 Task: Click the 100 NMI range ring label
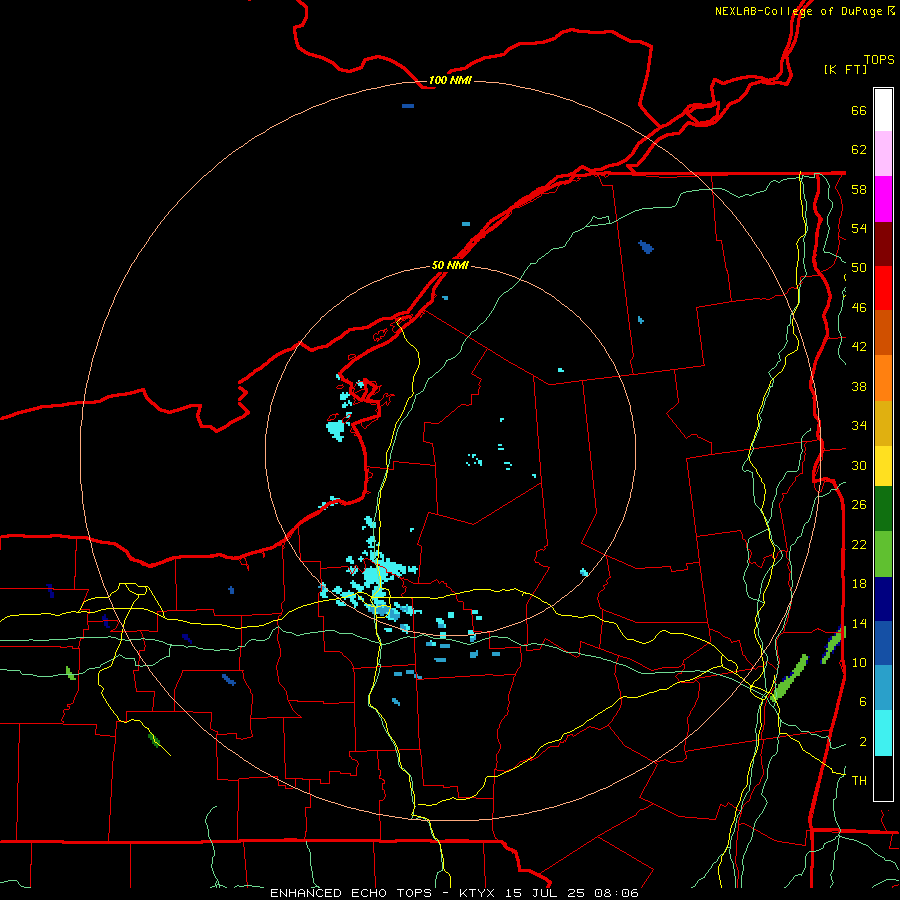[450, 80]
